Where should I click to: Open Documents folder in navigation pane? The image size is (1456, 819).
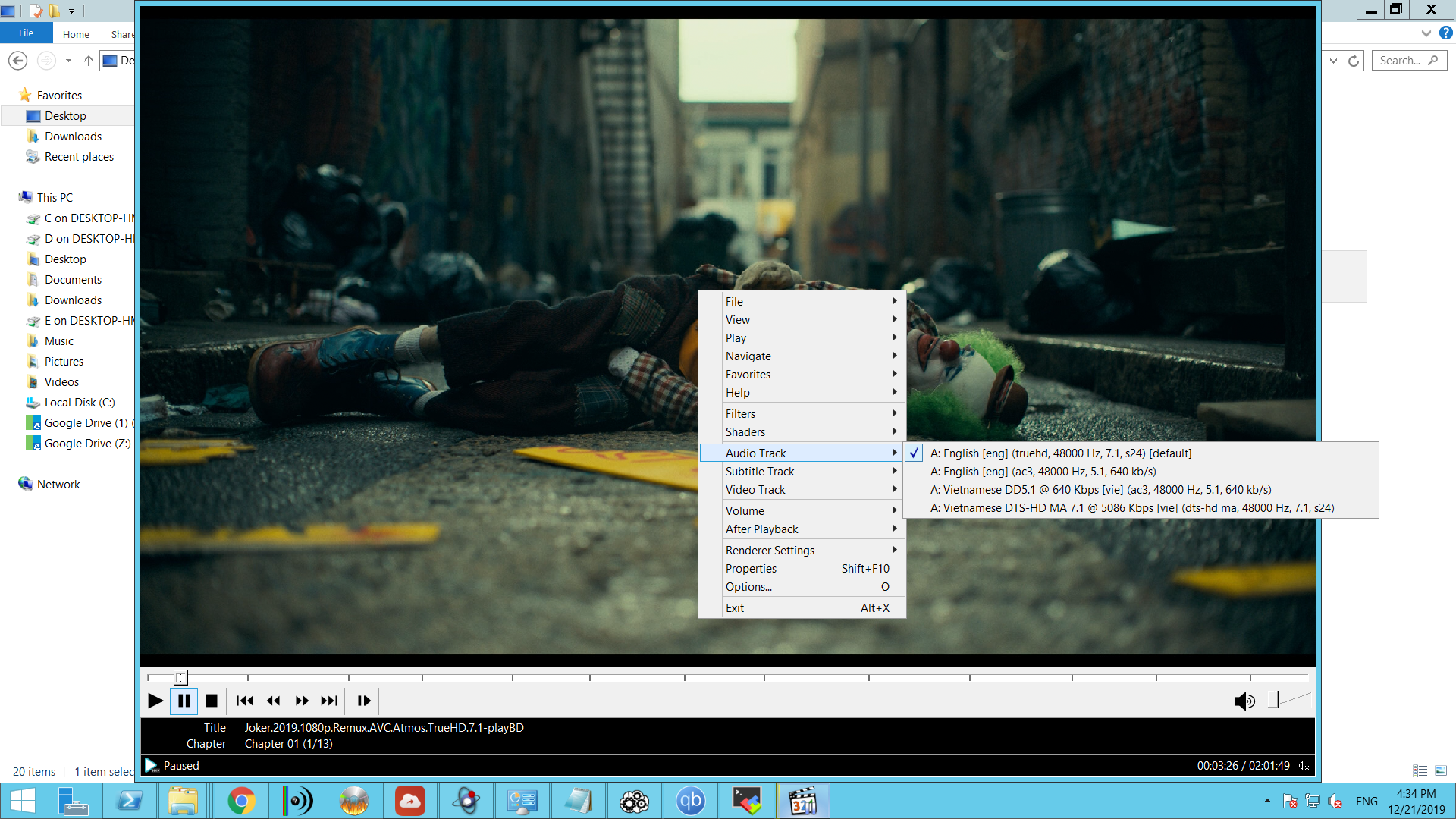pos(73,280)
